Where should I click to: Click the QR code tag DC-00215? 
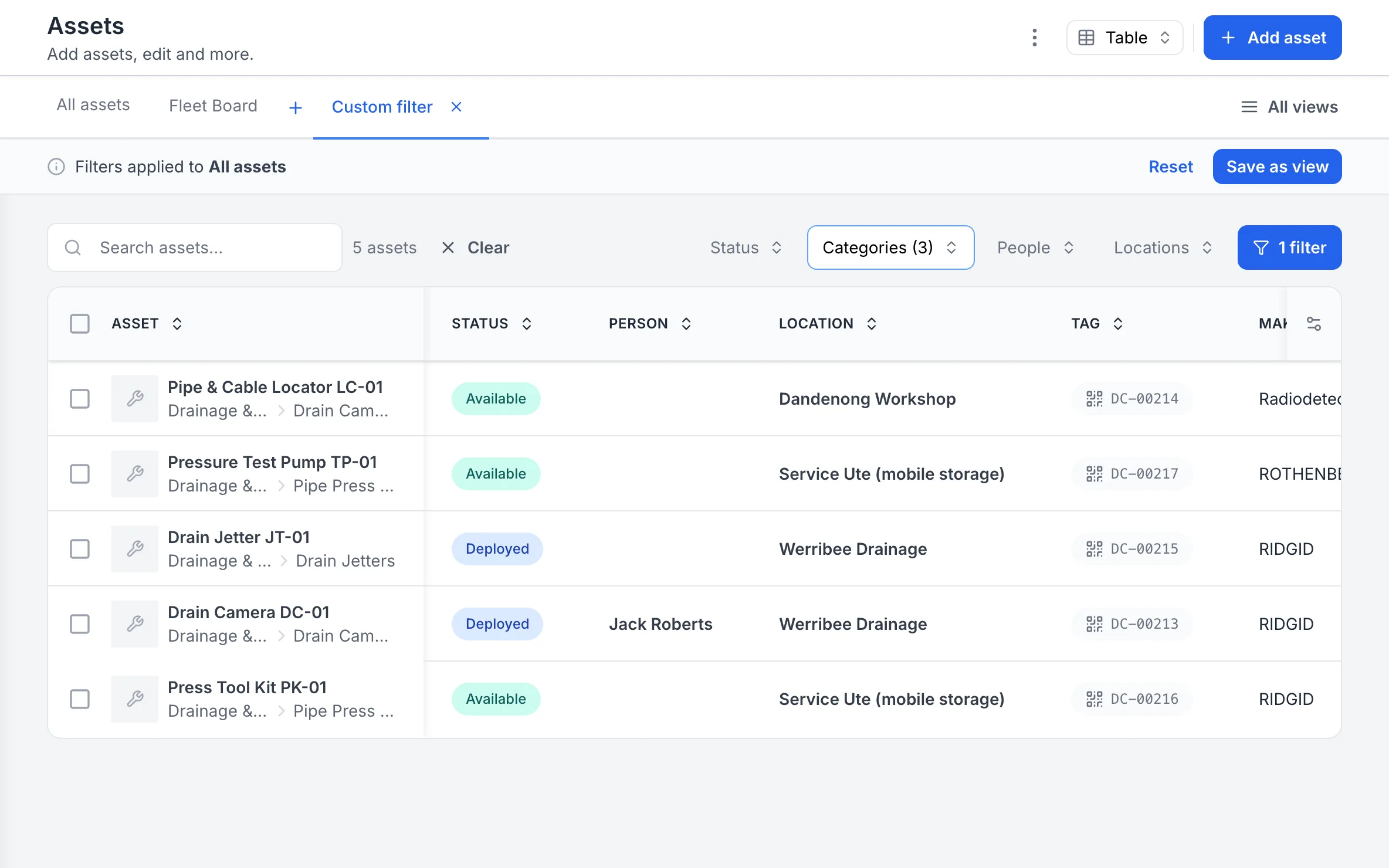[x=1132, y=549]
